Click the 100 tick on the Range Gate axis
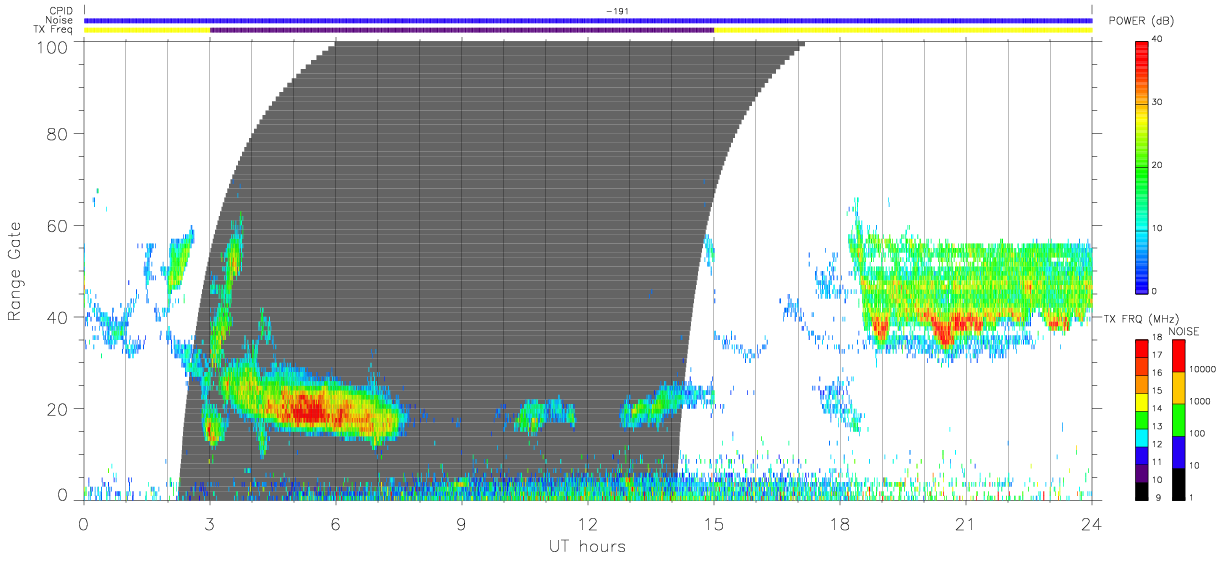The width and height of the screenshot is (1228, 567). pos(53,47)
